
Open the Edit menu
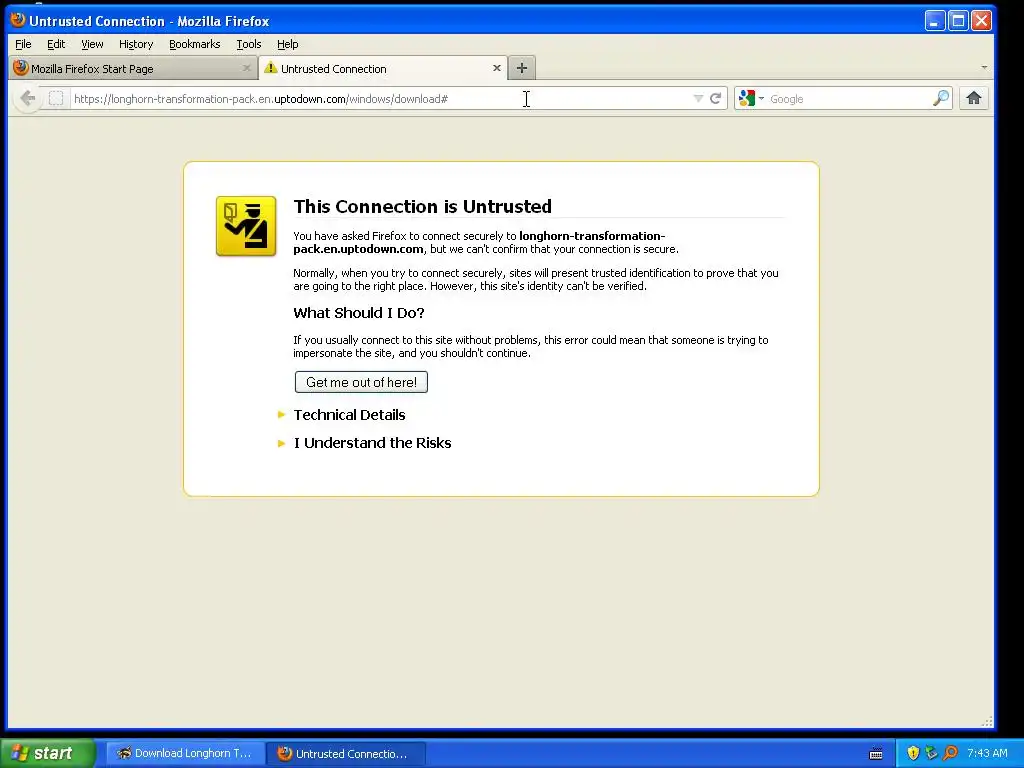coord(56,44)
